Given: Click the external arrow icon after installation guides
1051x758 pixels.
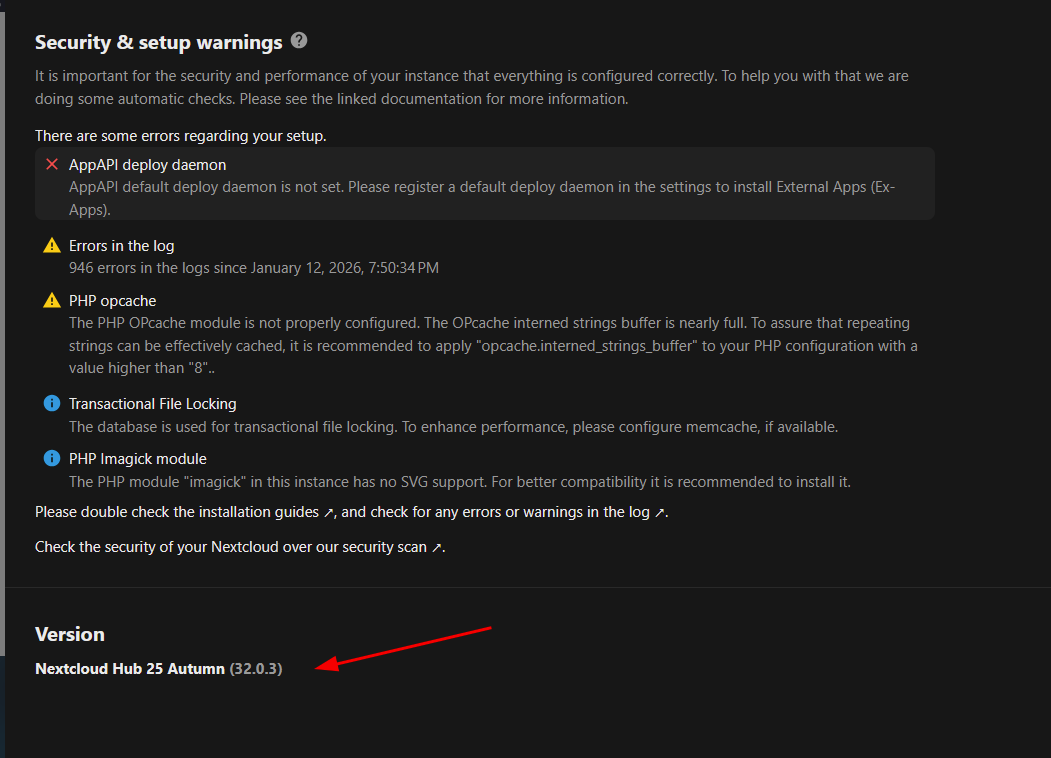Looking at the screenshot, I should click(329, 512).
